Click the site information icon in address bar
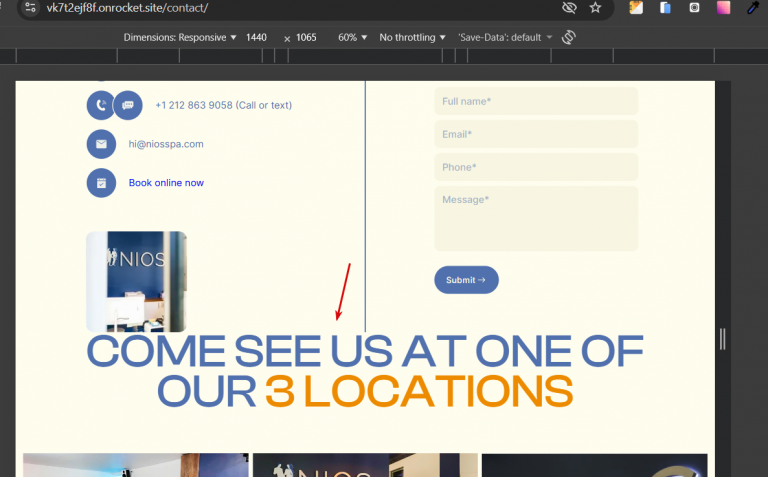 (x=30, y=7)
